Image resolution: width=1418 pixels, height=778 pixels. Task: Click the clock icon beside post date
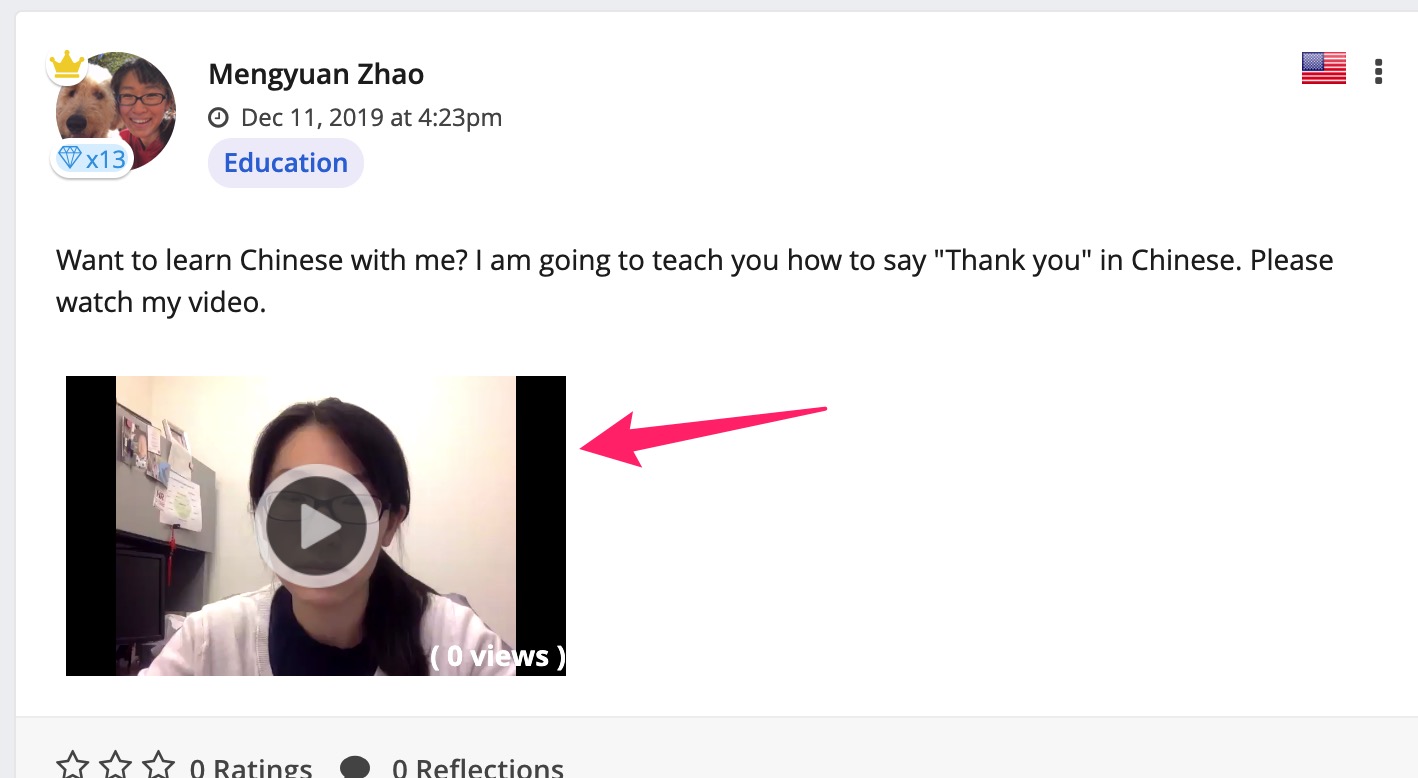coord(218,118)
